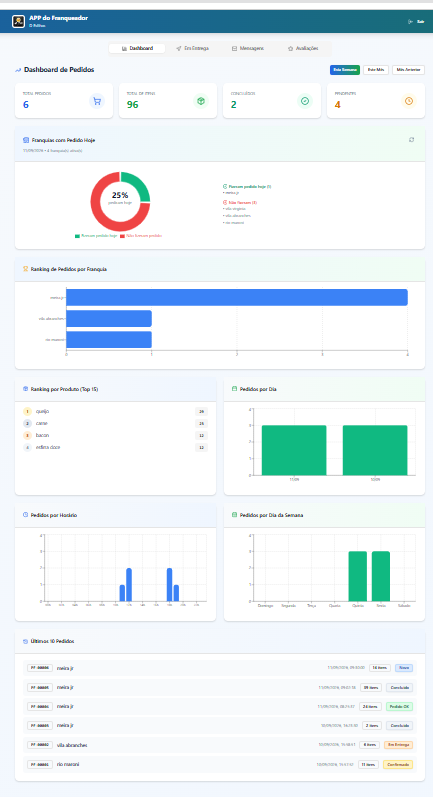Screen dimensions: 433x797
Task: Click rank 1 badge next to queijo
Action: pos(27,411)
